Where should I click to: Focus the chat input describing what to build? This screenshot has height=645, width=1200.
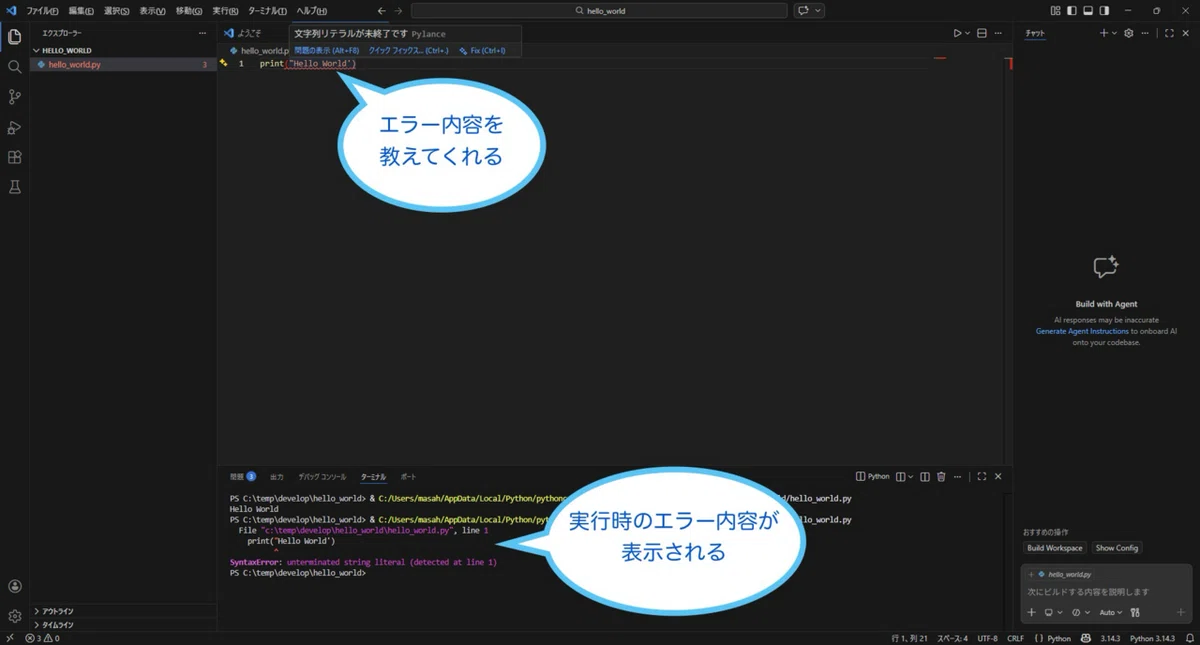click(x=1106, y=592)
